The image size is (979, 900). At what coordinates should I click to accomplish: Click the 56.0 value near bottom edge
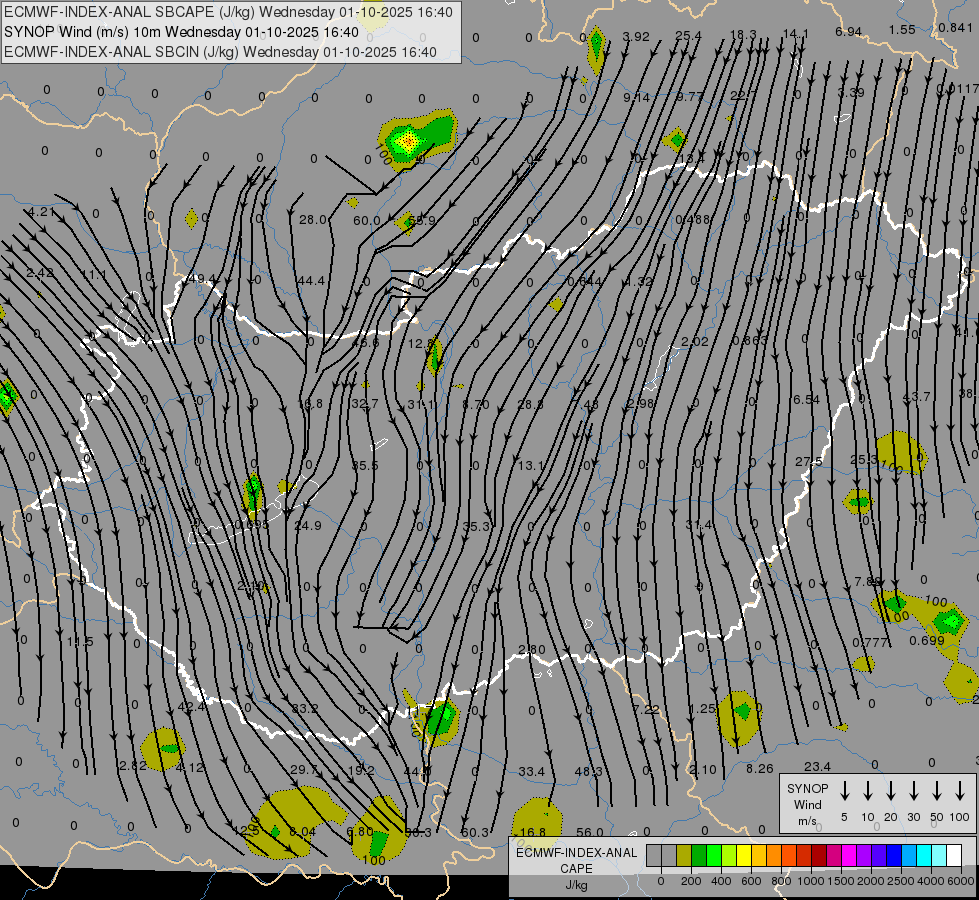point(590,832)
